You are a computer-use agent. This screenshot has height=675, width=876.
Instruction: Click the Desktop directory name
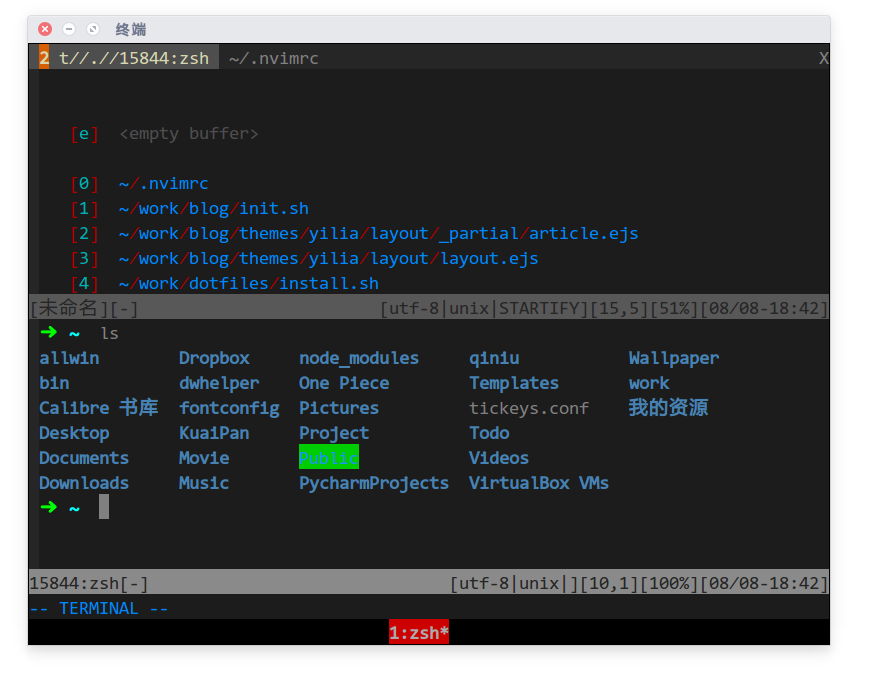[x=74, y=433]
